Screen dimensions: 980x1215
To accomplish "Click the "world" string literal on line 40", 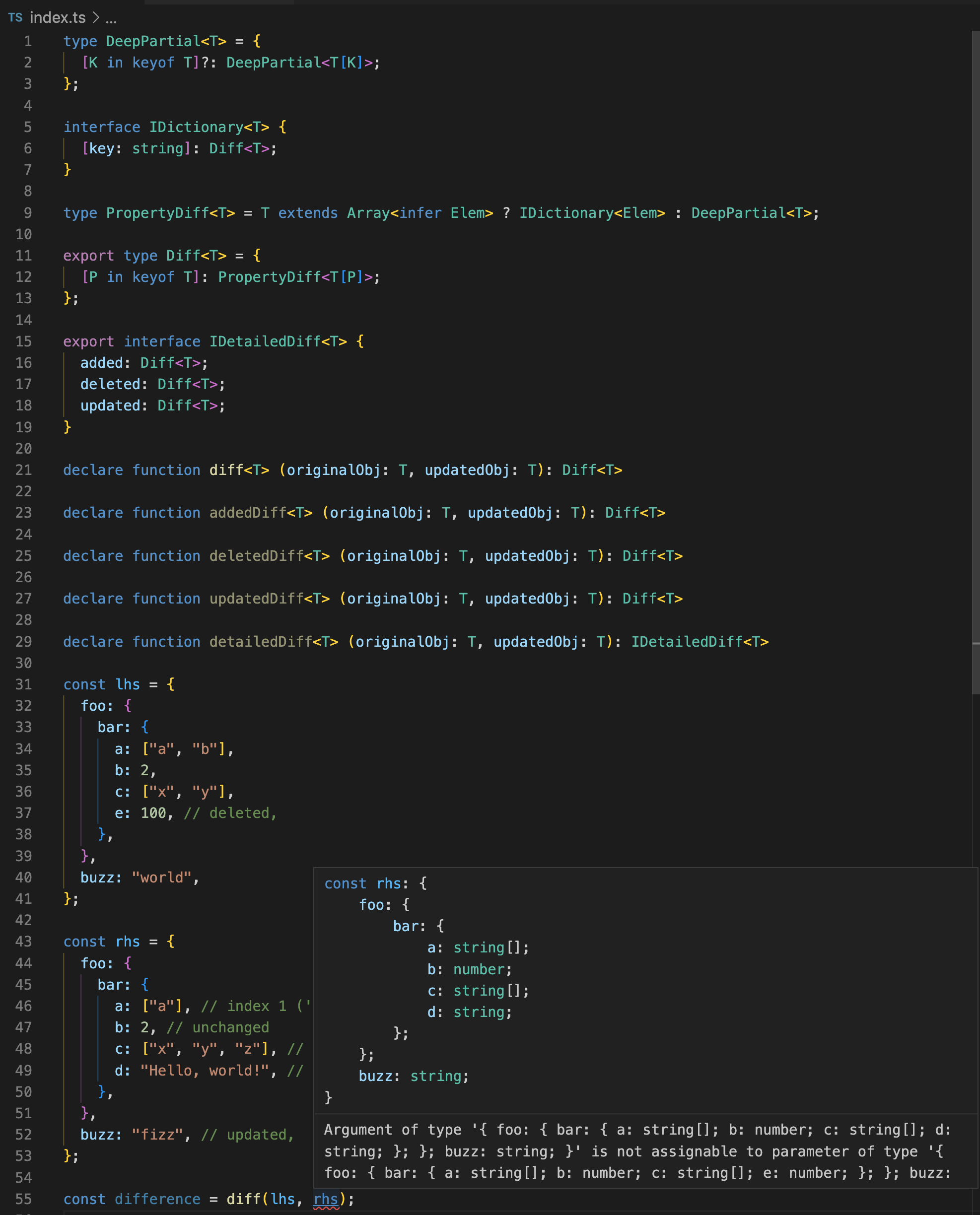I will 161,877.
